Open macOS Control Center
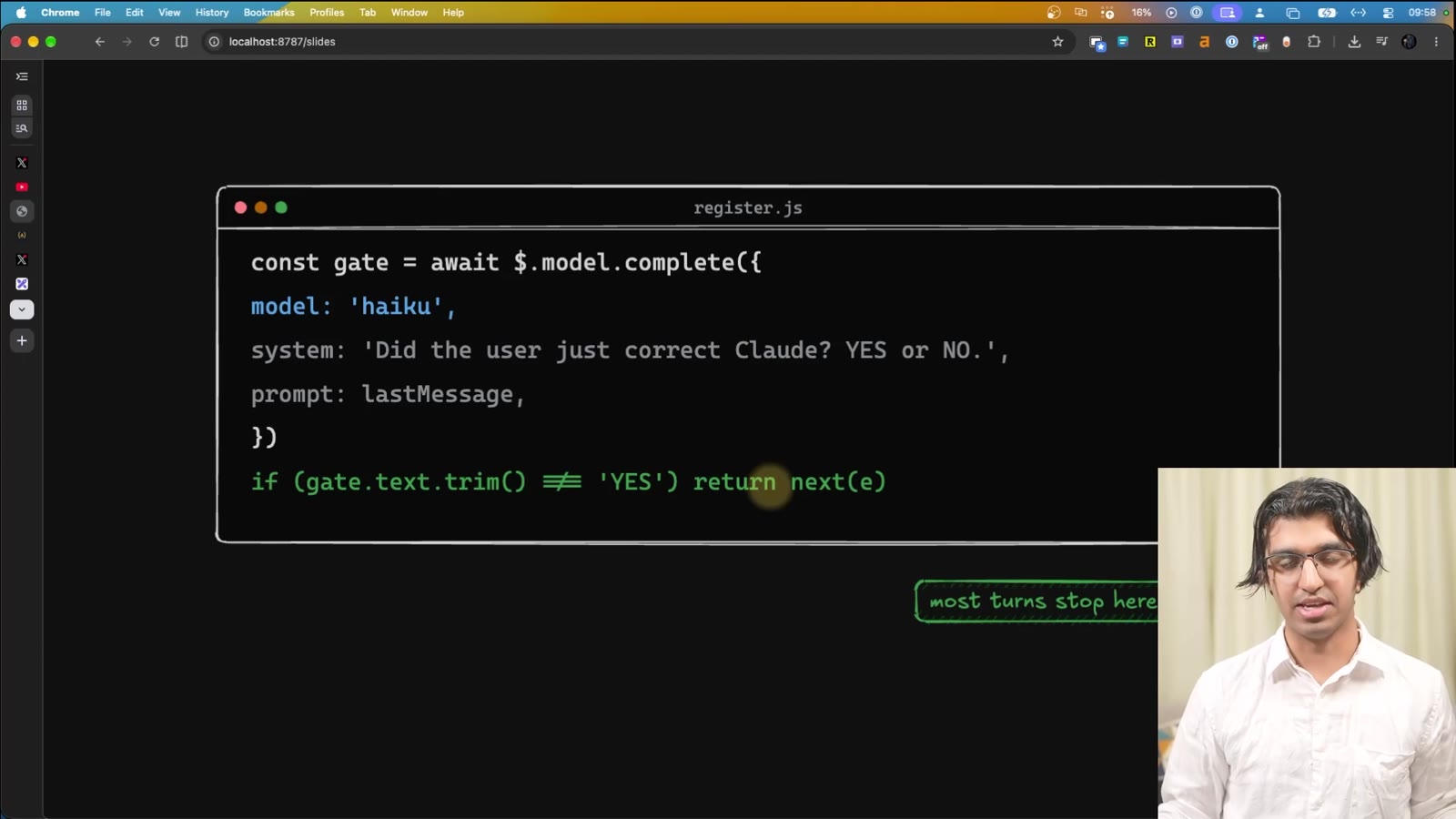 pyautogui.click(x=1388, y=13)
